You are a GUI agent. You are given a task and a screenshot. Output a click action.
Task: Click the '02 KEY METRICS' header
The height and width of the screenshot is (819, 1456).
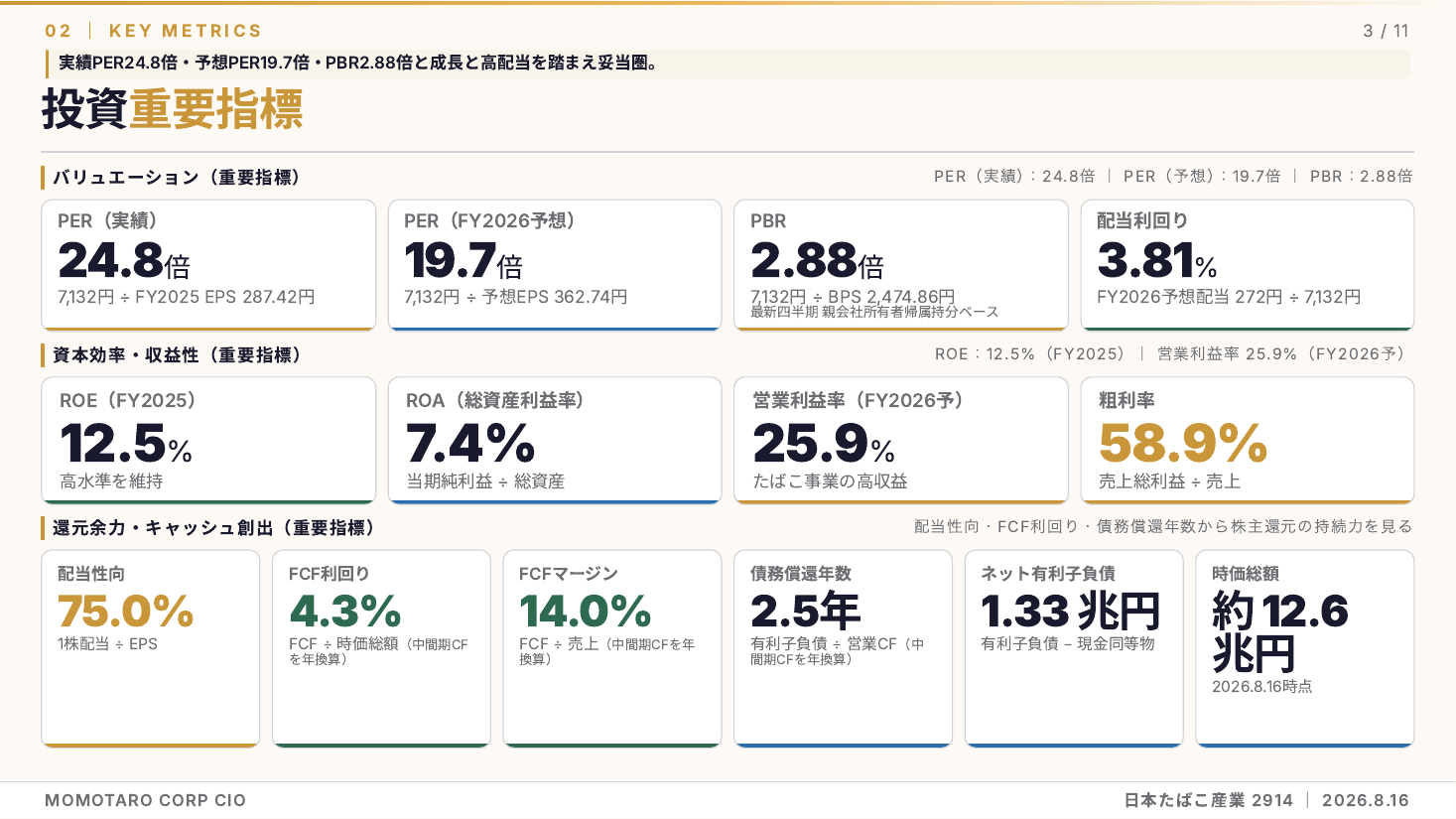pos(153,31)
